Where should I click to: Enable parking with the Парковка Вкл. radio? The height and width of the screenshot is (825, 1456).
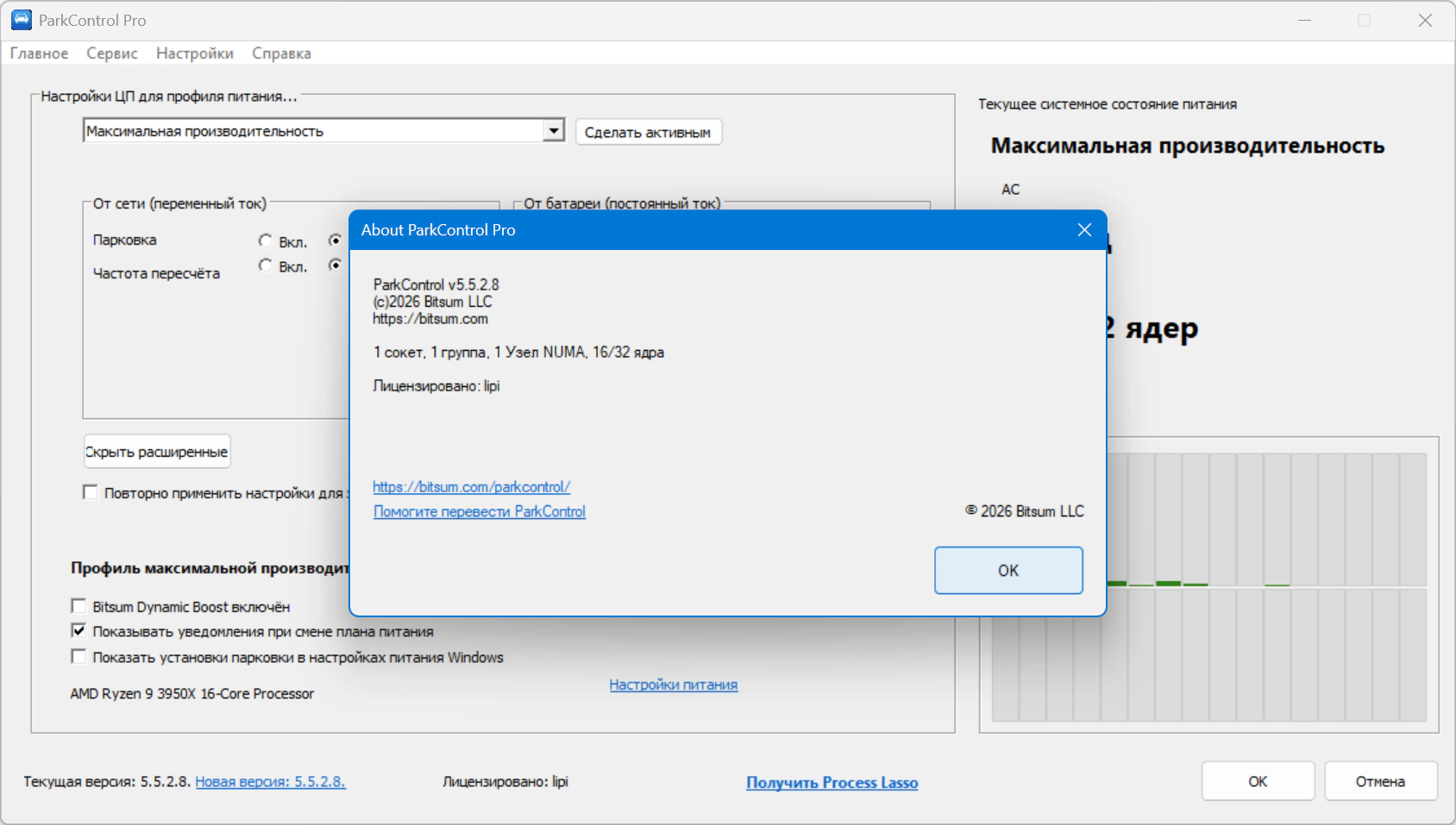coord(266,241)
